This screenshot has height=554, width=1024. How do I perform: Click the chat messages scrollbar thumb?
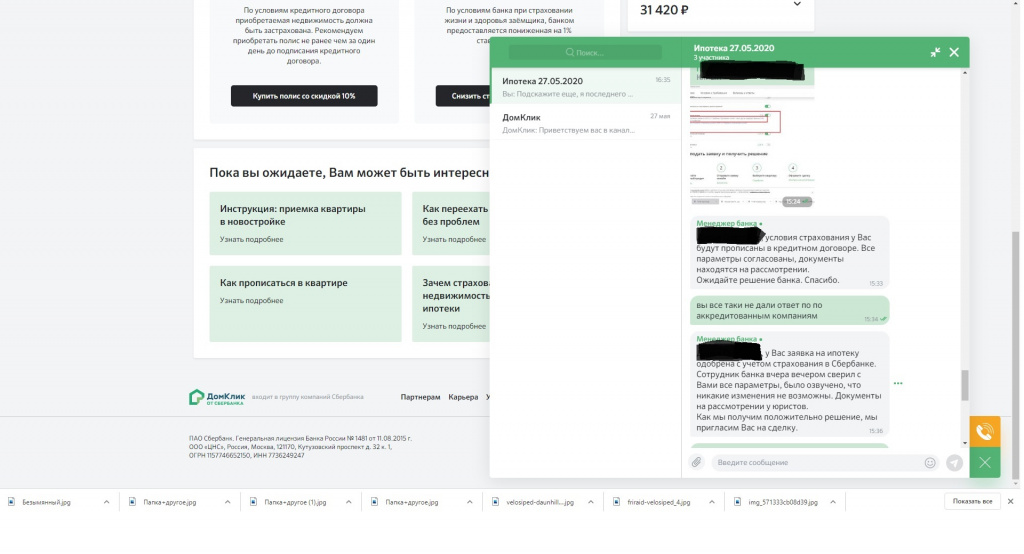tap(965, 385)
